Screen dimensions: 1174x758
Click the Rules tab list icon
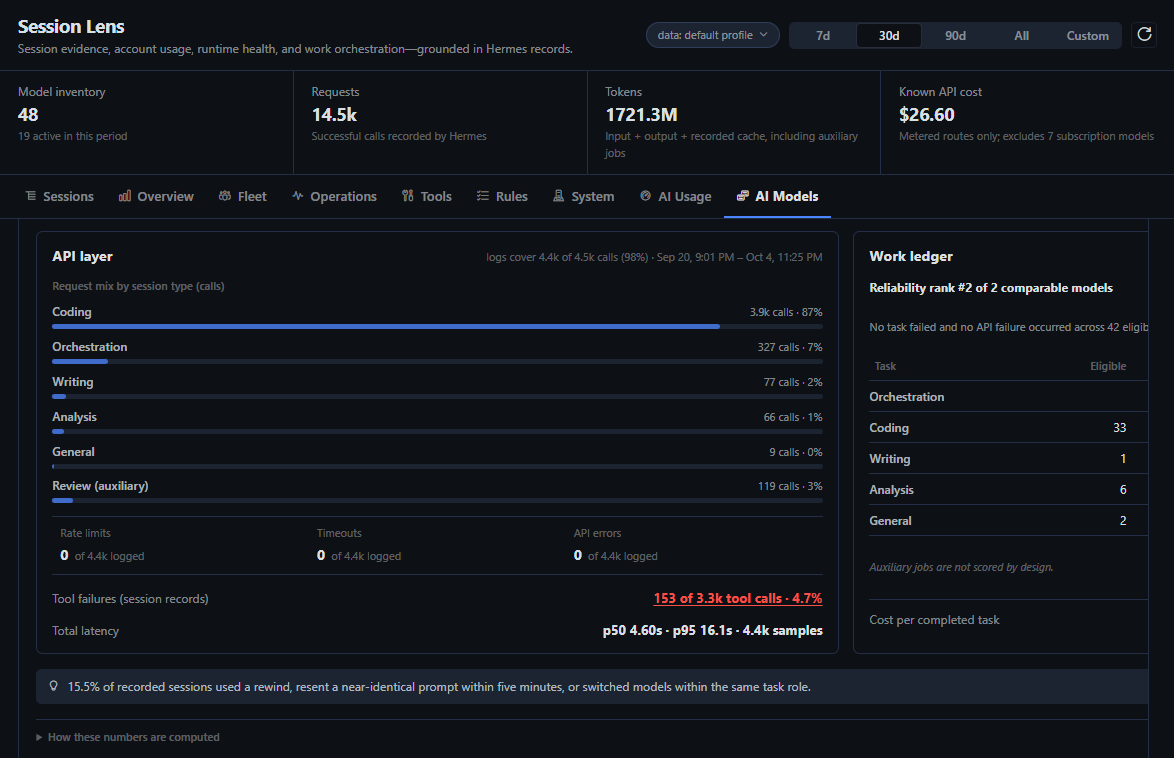click(x=483, y=196)
